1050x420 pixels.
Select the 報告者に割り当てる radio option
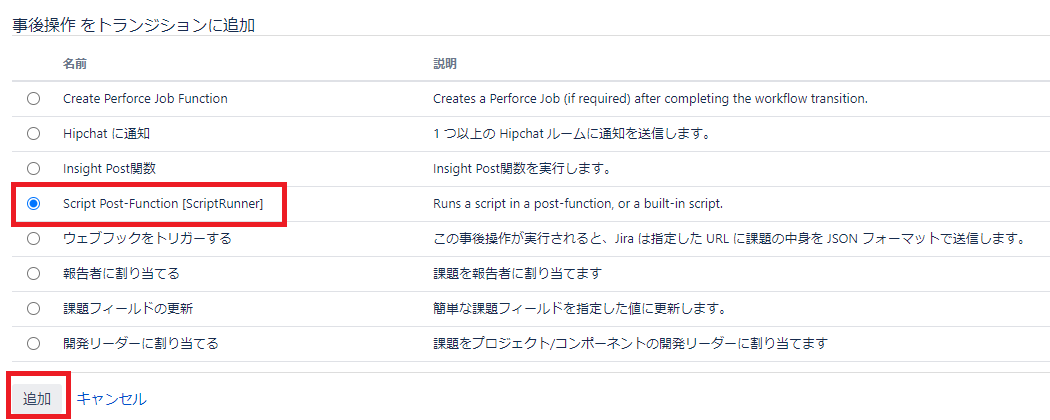click(x=33, y=273)
